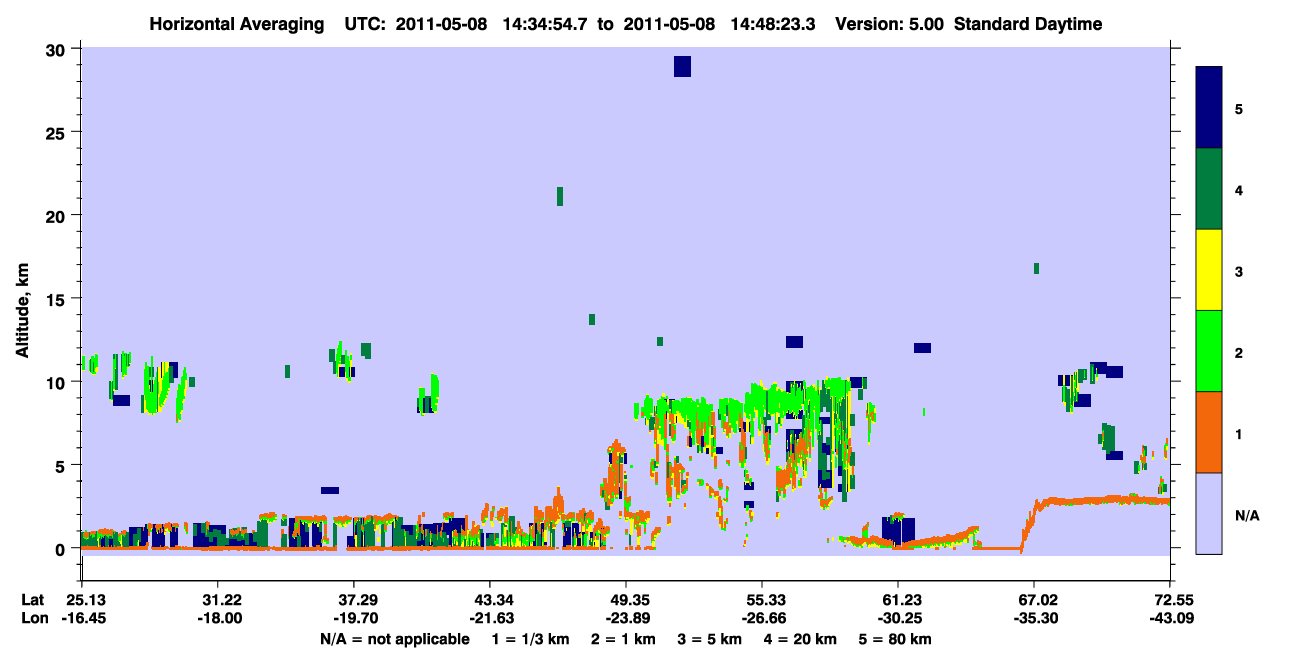The image size is (1300, 667).
Task: Click latitude value 72.55
Action: coord(1170,600)
